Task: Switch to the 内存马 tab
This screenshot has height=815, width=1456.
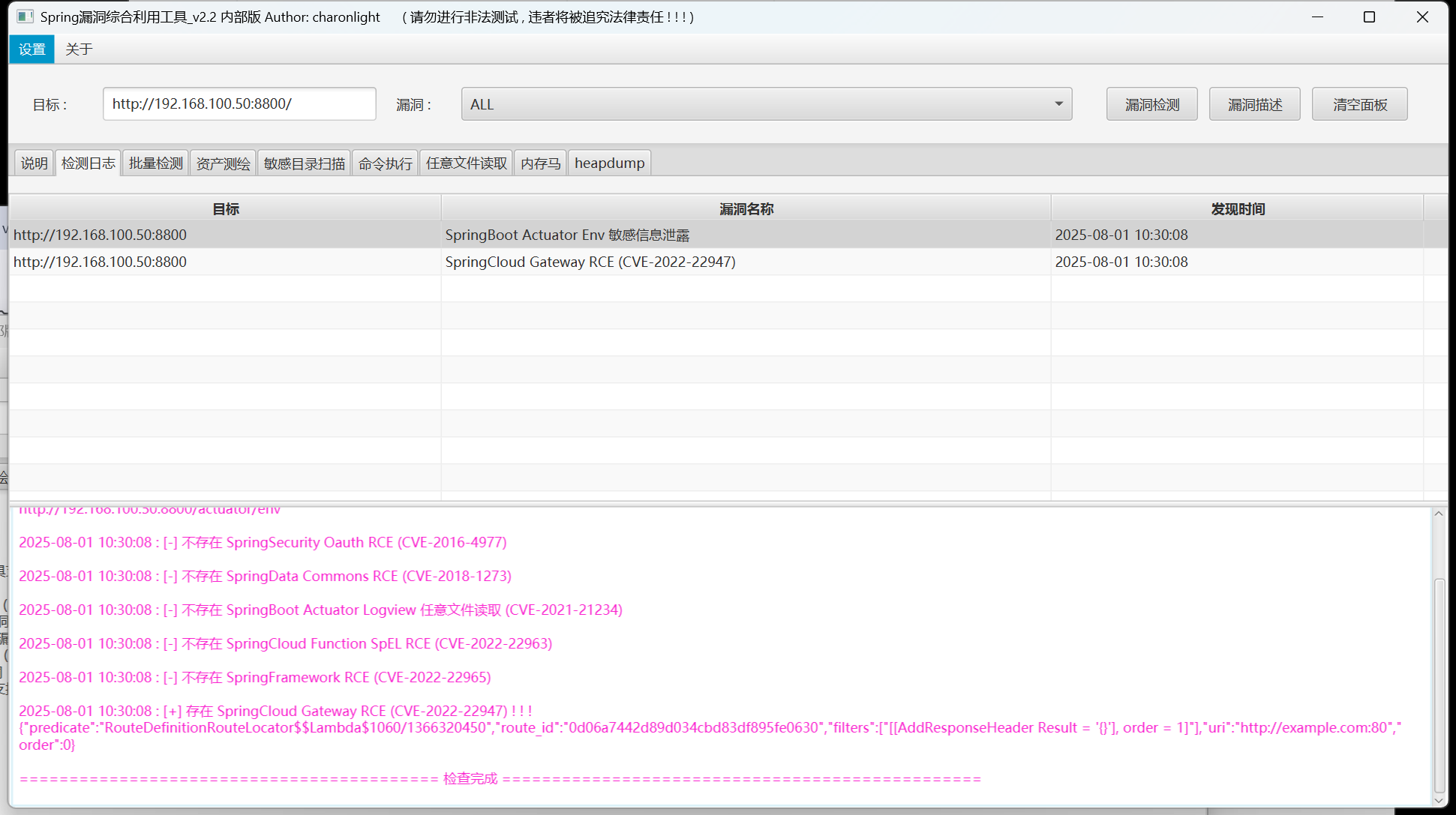Action: [540, 163]
